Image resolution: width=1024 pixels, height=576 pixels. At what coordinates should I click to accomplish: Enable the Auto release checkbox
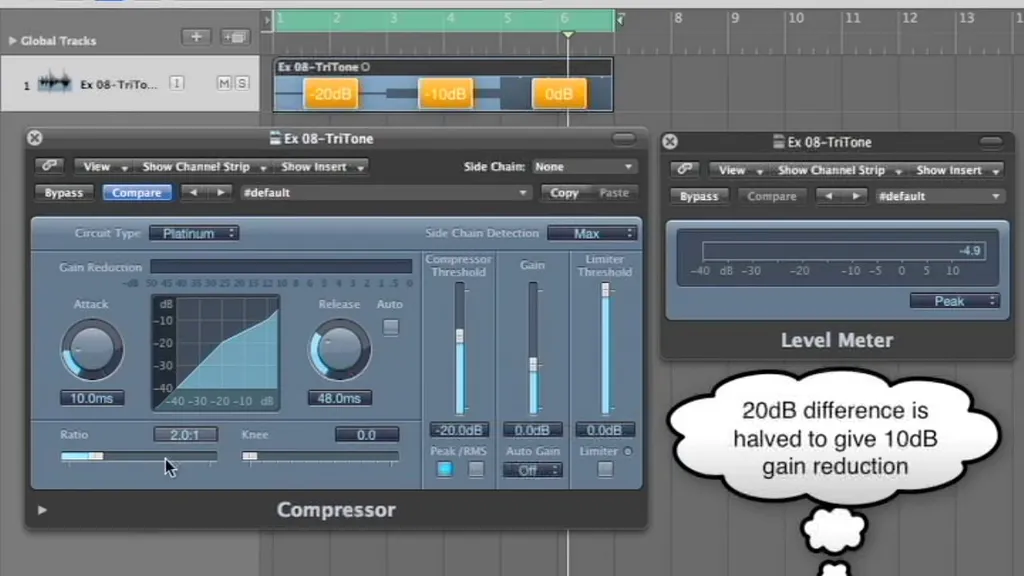390,327
